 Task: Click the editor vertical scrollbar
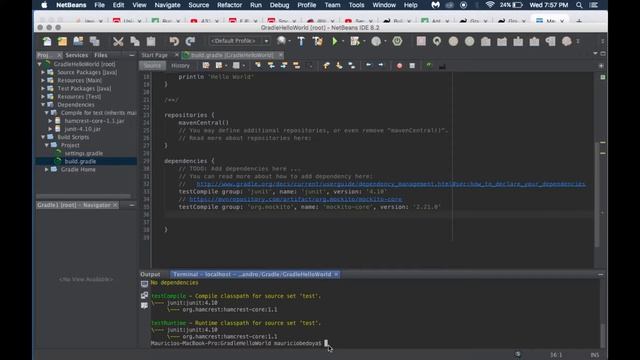(597, 194)
